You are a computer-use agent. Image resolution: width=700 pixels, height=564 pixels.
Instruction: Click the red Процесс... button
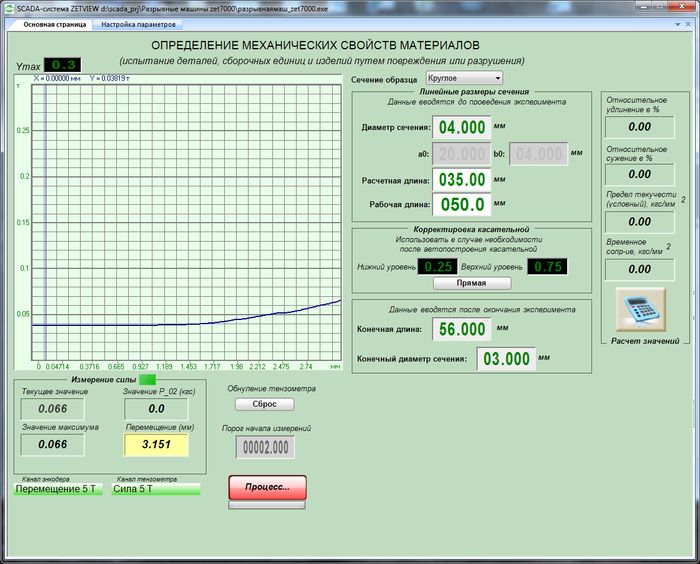267,487
